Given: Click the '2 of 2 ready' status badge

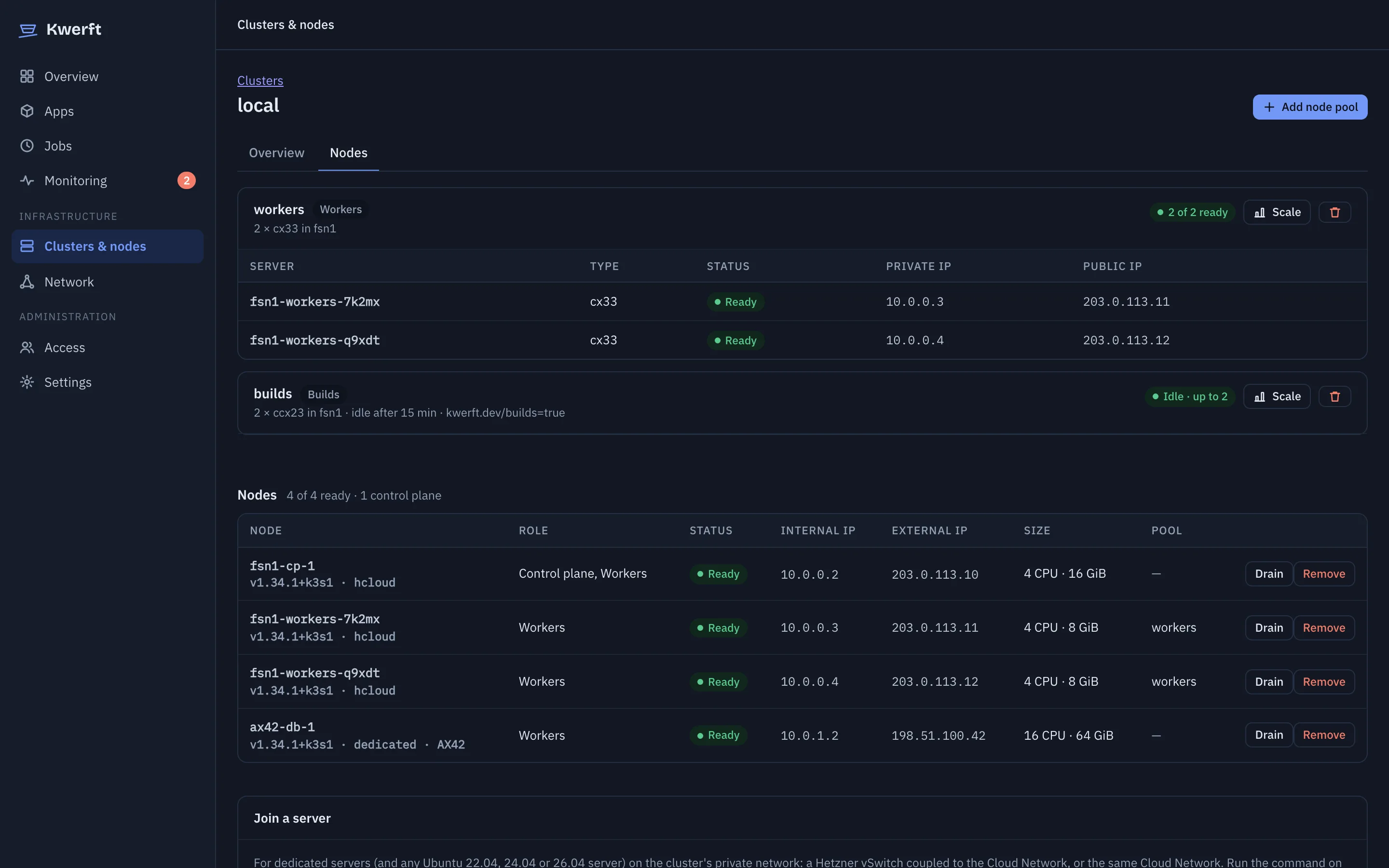Looking at the screenshot, I should [x=1192, y=212].
